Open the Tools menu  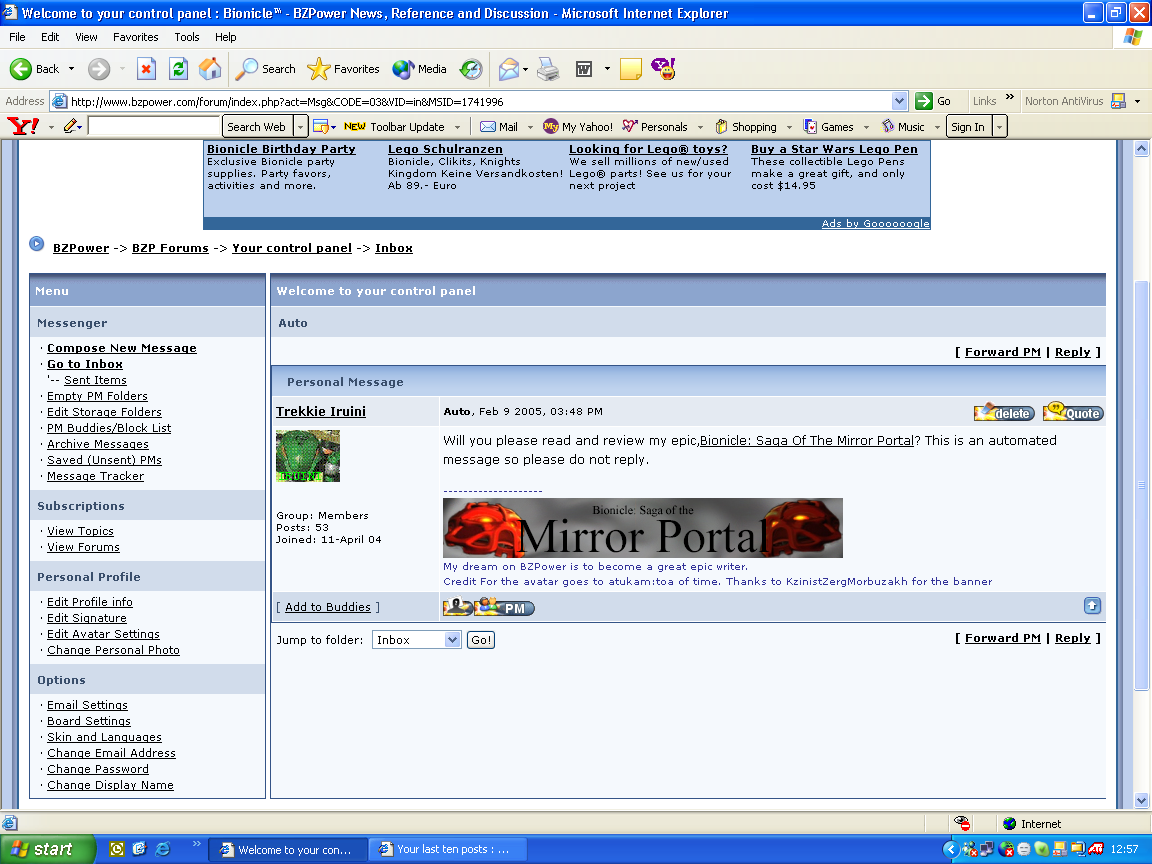tap(187, 37)
